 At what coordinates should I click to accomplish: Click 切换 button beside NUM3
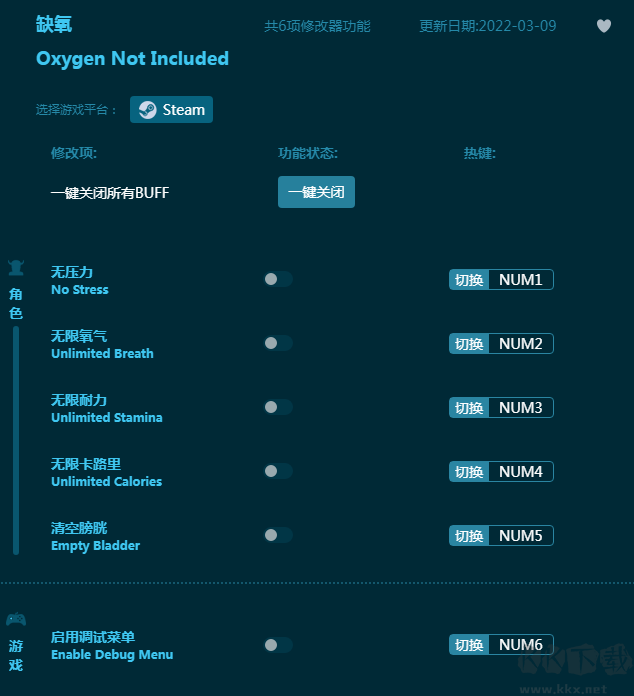click(469, 407)
